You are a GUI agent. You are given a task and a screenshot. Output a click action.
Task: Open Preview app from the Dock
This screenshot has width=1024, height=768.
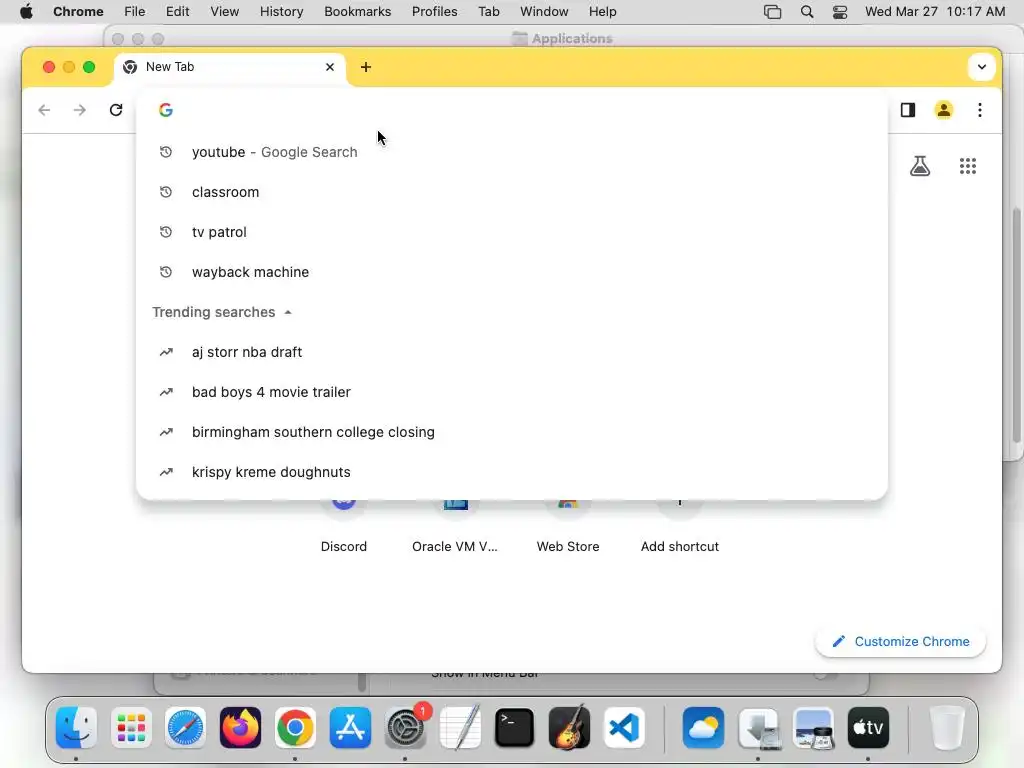pyautogui.click(x=813, y=728)
